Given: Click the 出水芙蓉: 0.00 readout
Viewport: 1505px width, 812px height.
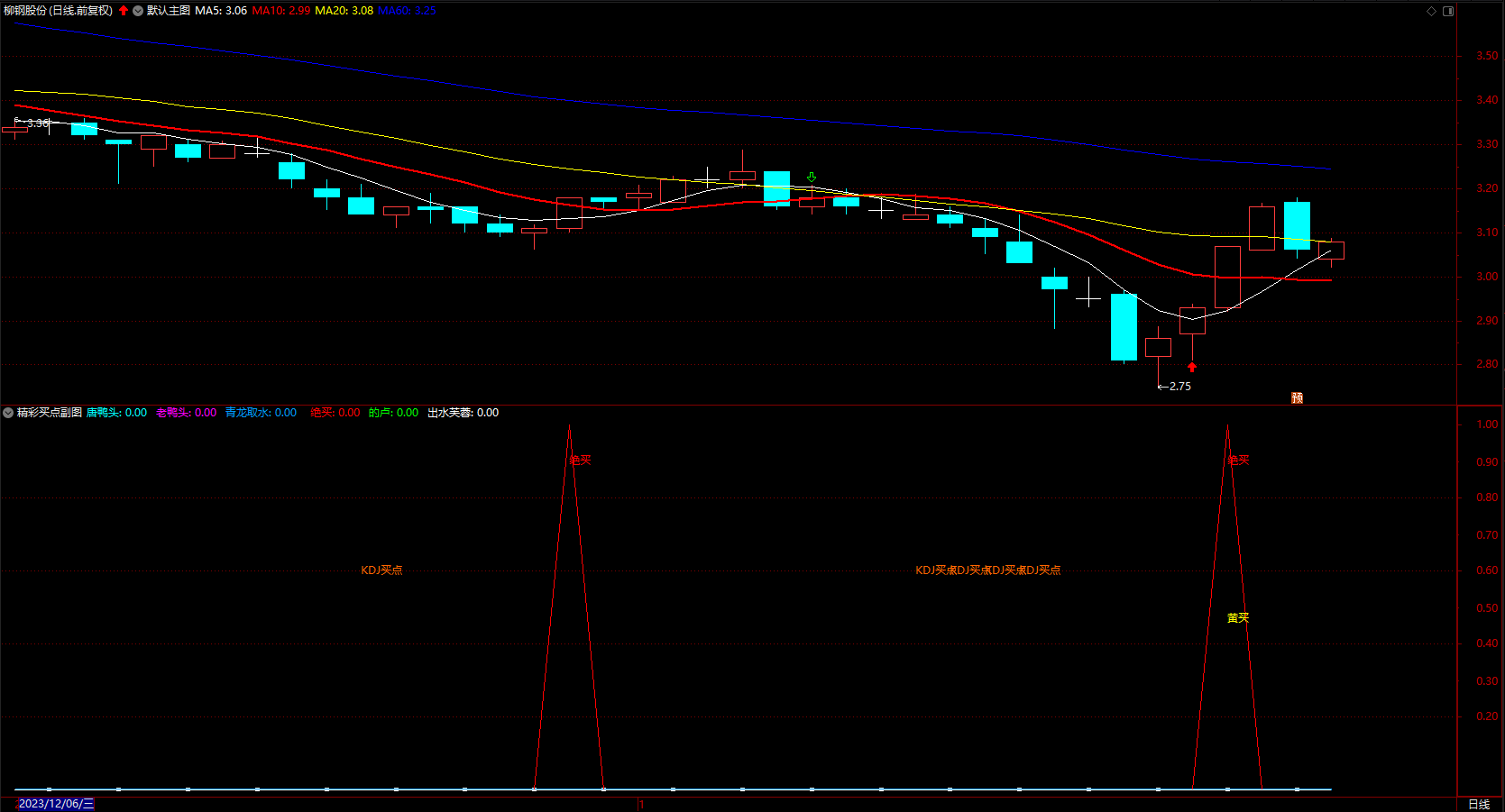Looking at the screenshot, I should (x=463, y=413).
